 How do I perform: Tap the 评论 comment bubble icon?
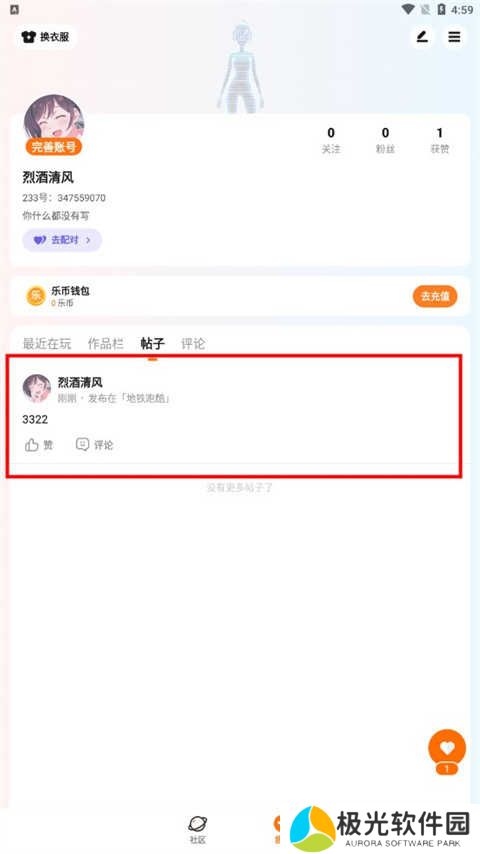82,444
